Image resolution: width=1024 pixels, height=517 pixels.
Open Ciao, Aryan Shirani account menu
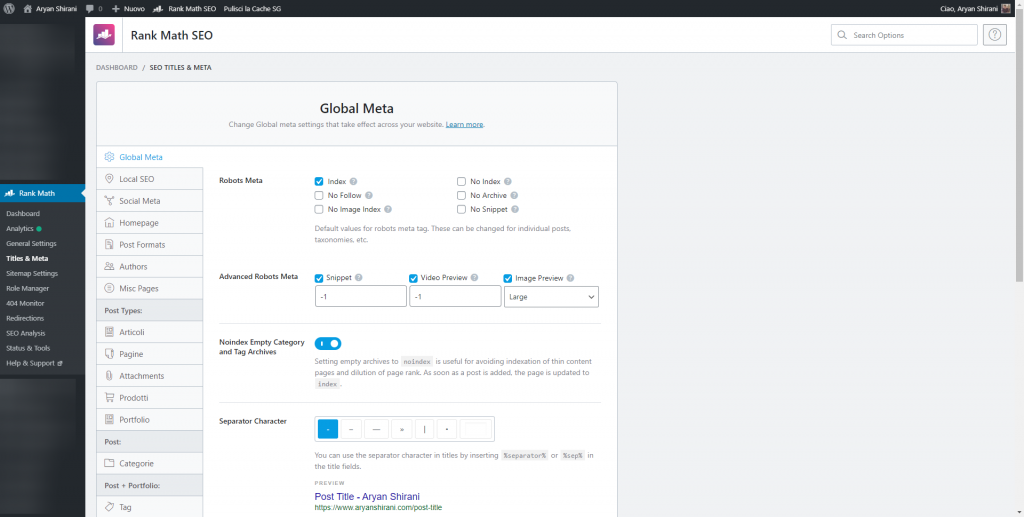(971, 8)
